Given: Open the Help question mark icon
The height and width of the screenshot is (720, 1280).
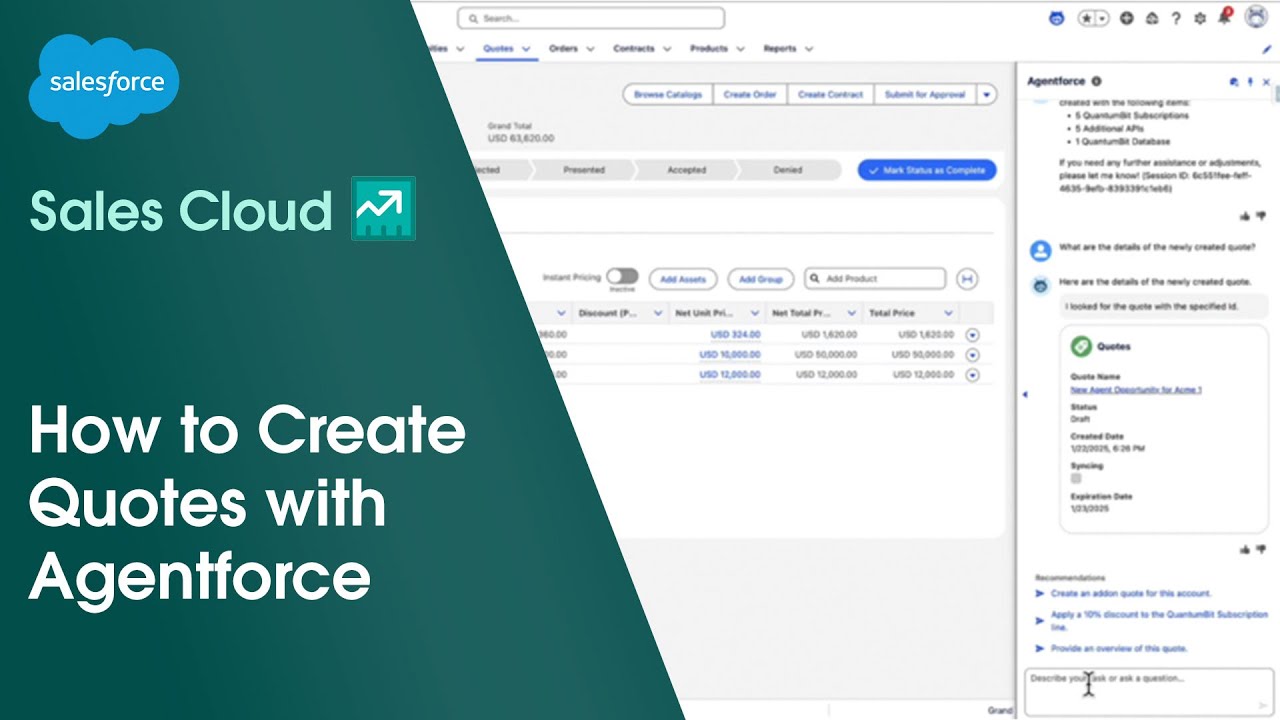Looking at the screenshot, I should click(x=1176, y=18).
